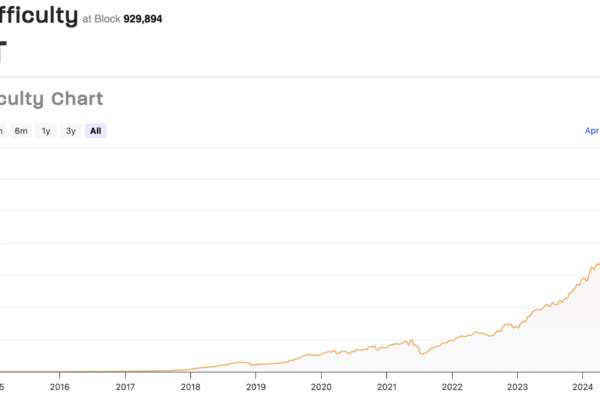Click the mid-2021 dip on the chart line
The image size is (600, 400).
(424, 354)
